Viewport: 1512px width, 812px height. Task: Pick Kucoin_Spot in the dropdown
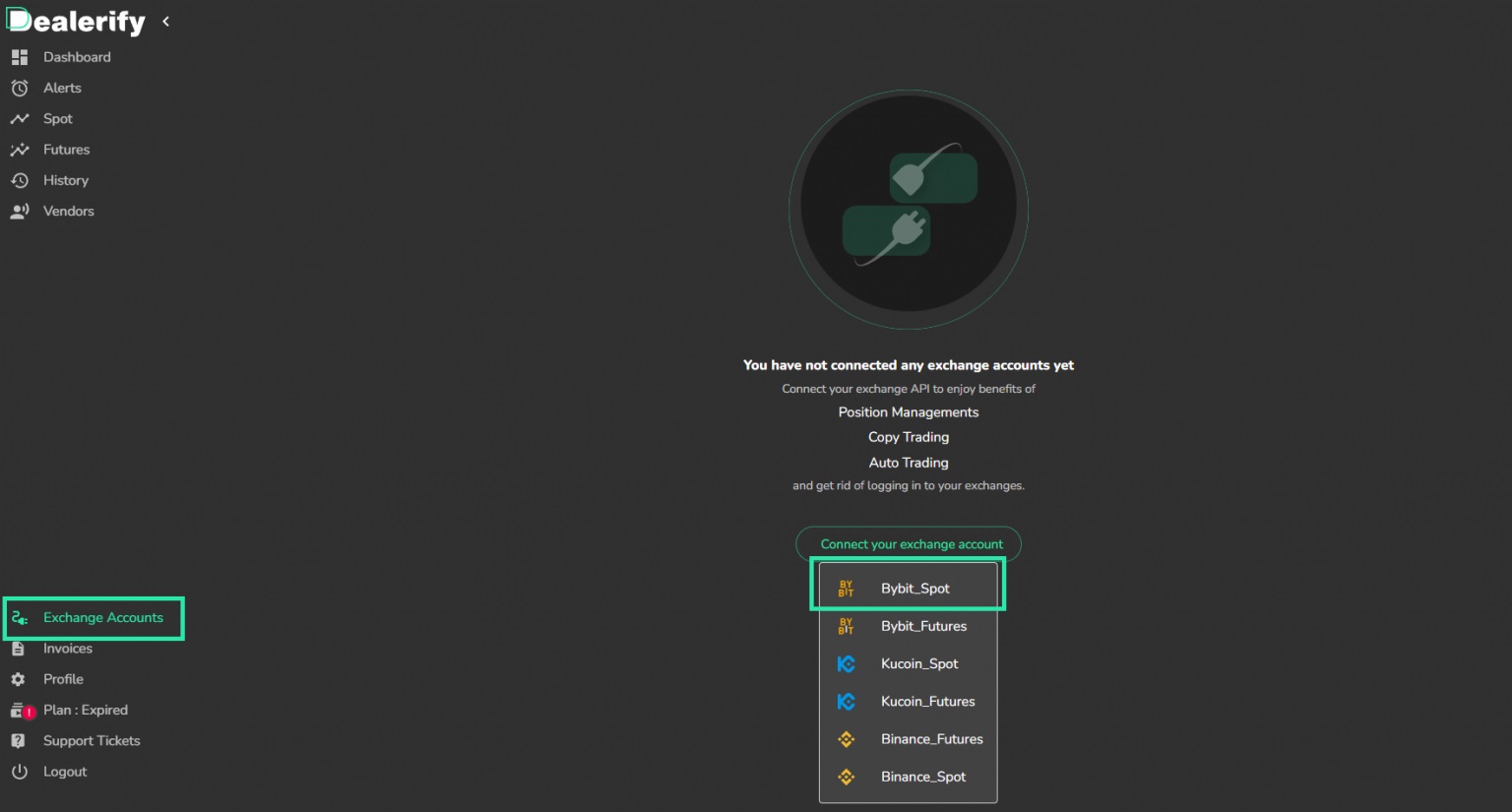point(908,663)
